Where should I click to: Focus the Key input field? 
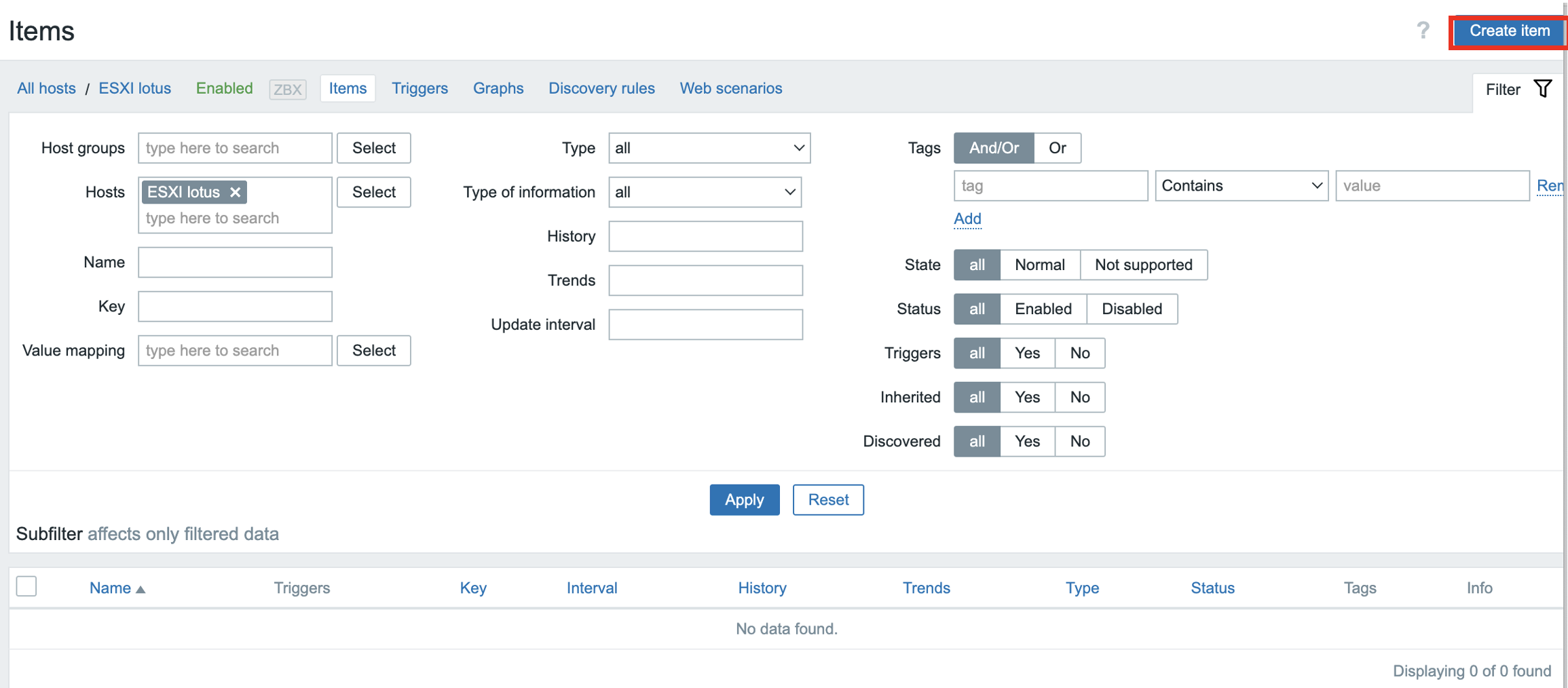point(235,307)
